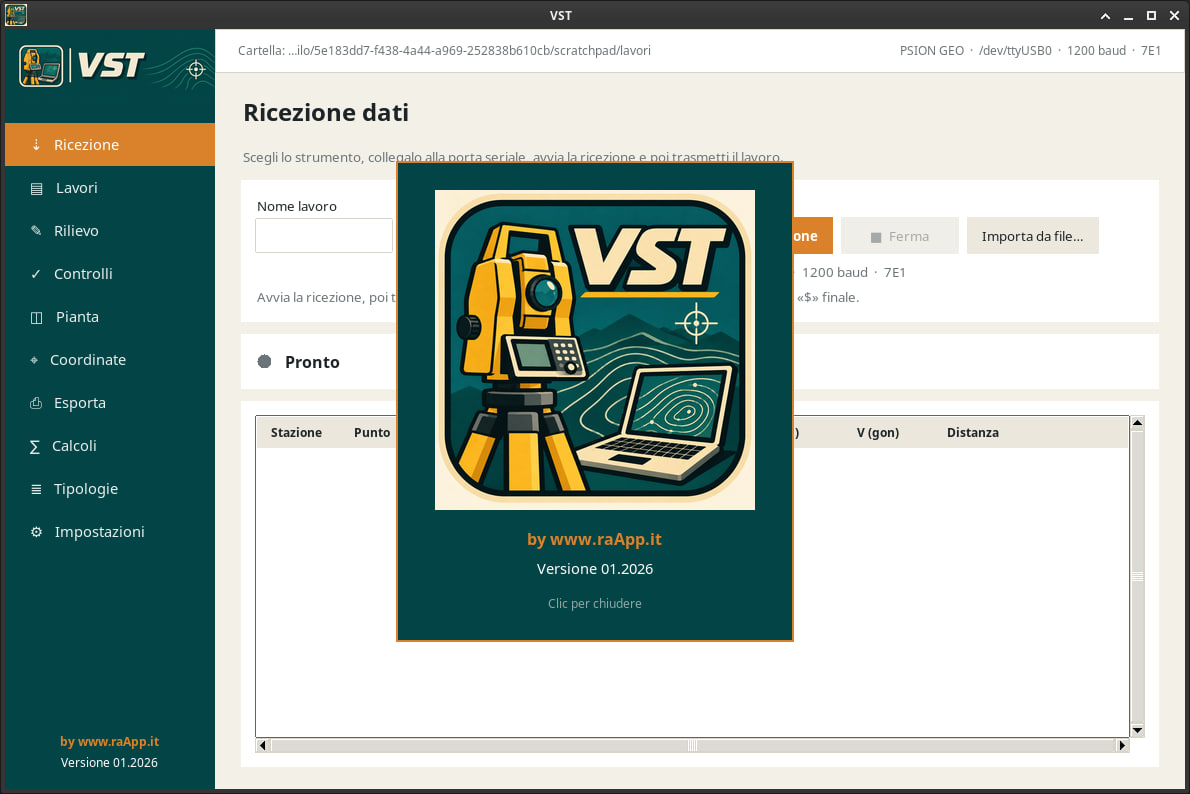Go to the Rilievo page
Screen dimensions: 1190x794
pos(110,231)
